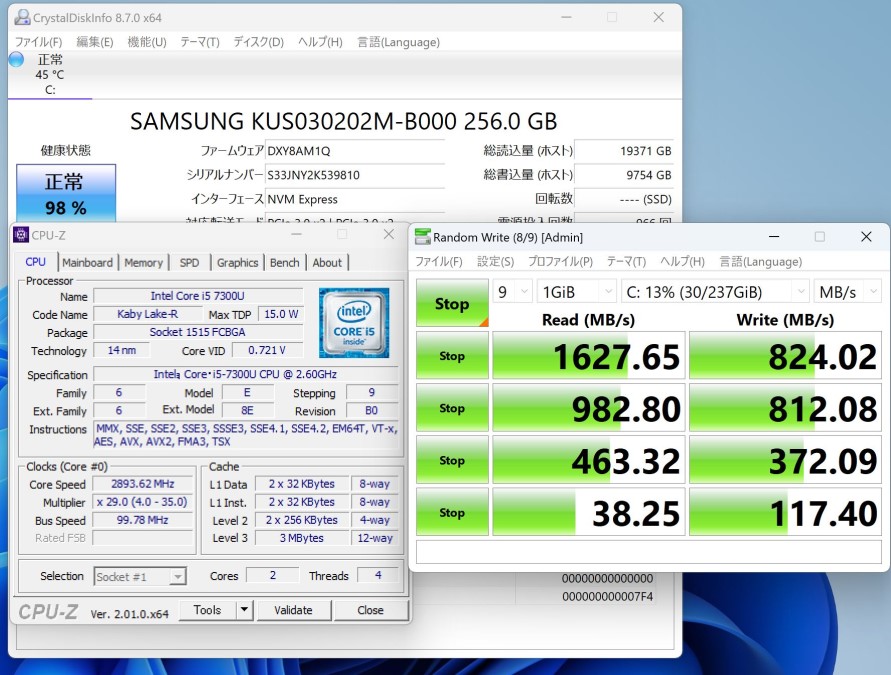Open 言語(Language) menu in CrystalDiskInfo

click(x=398, y=42)
